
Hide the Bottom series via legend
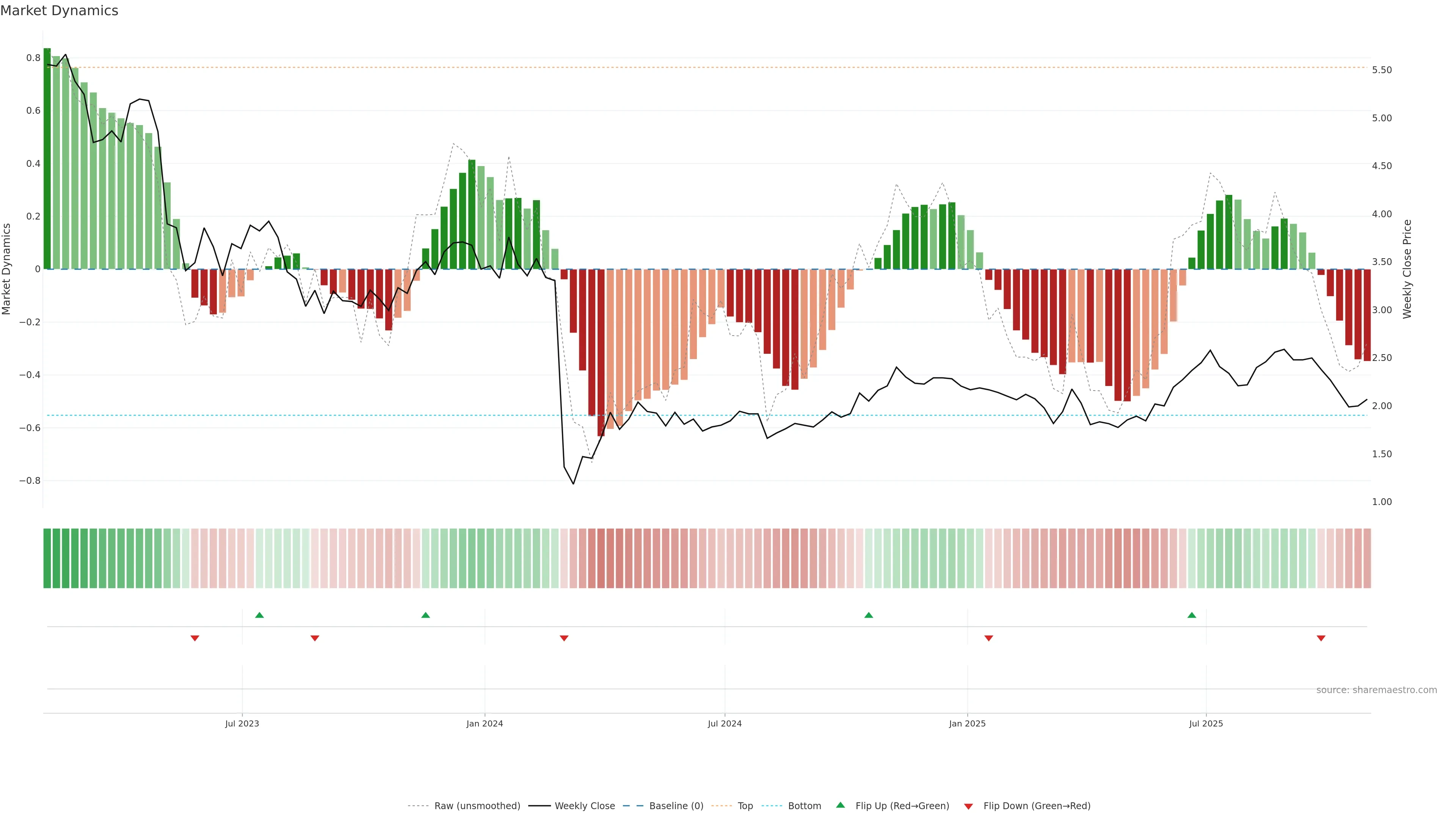pyautogui.click(x=804, y=806)
